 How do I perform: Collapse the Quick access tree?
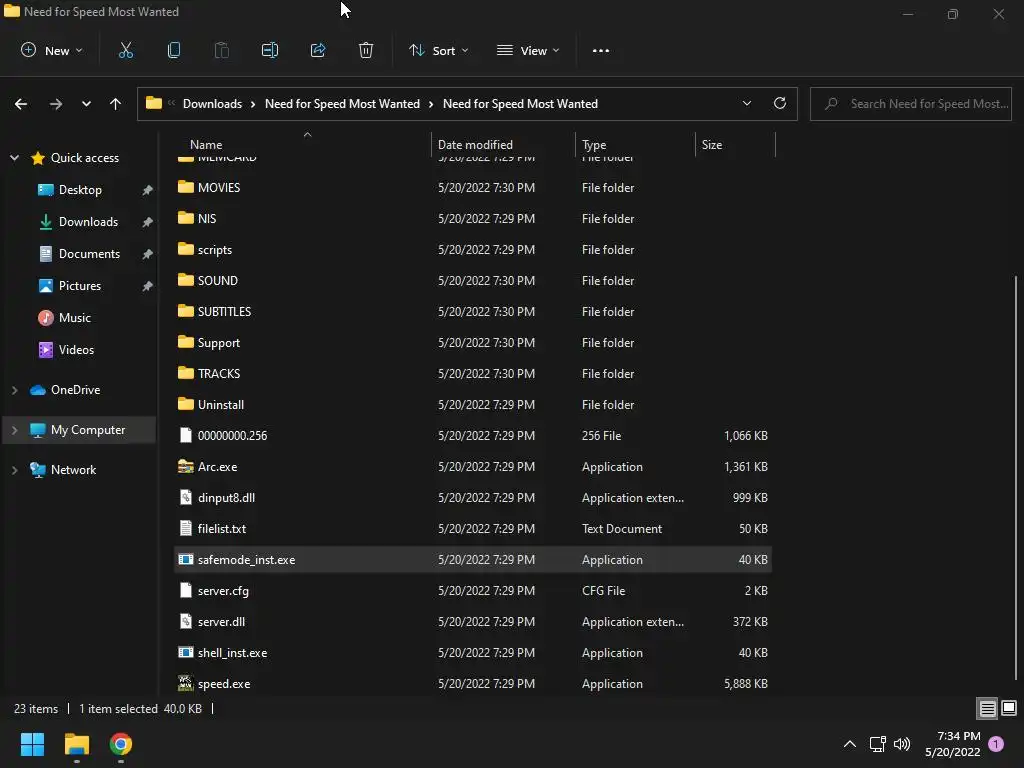click(x=14, y=157)
